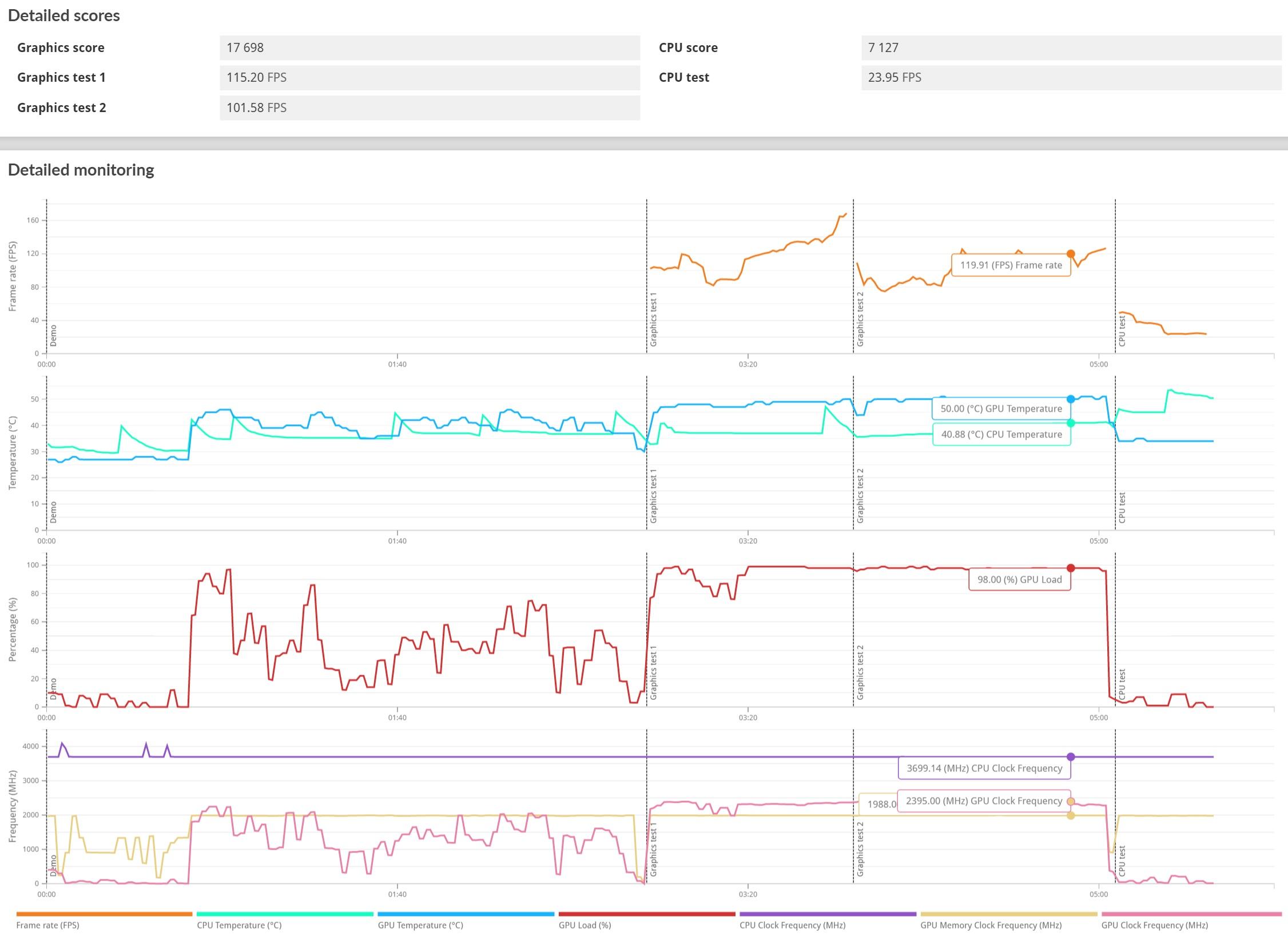Click the CPU score value 7 127
The width and height of the screenshot is (1288, 944).
[x=883, y=47]
